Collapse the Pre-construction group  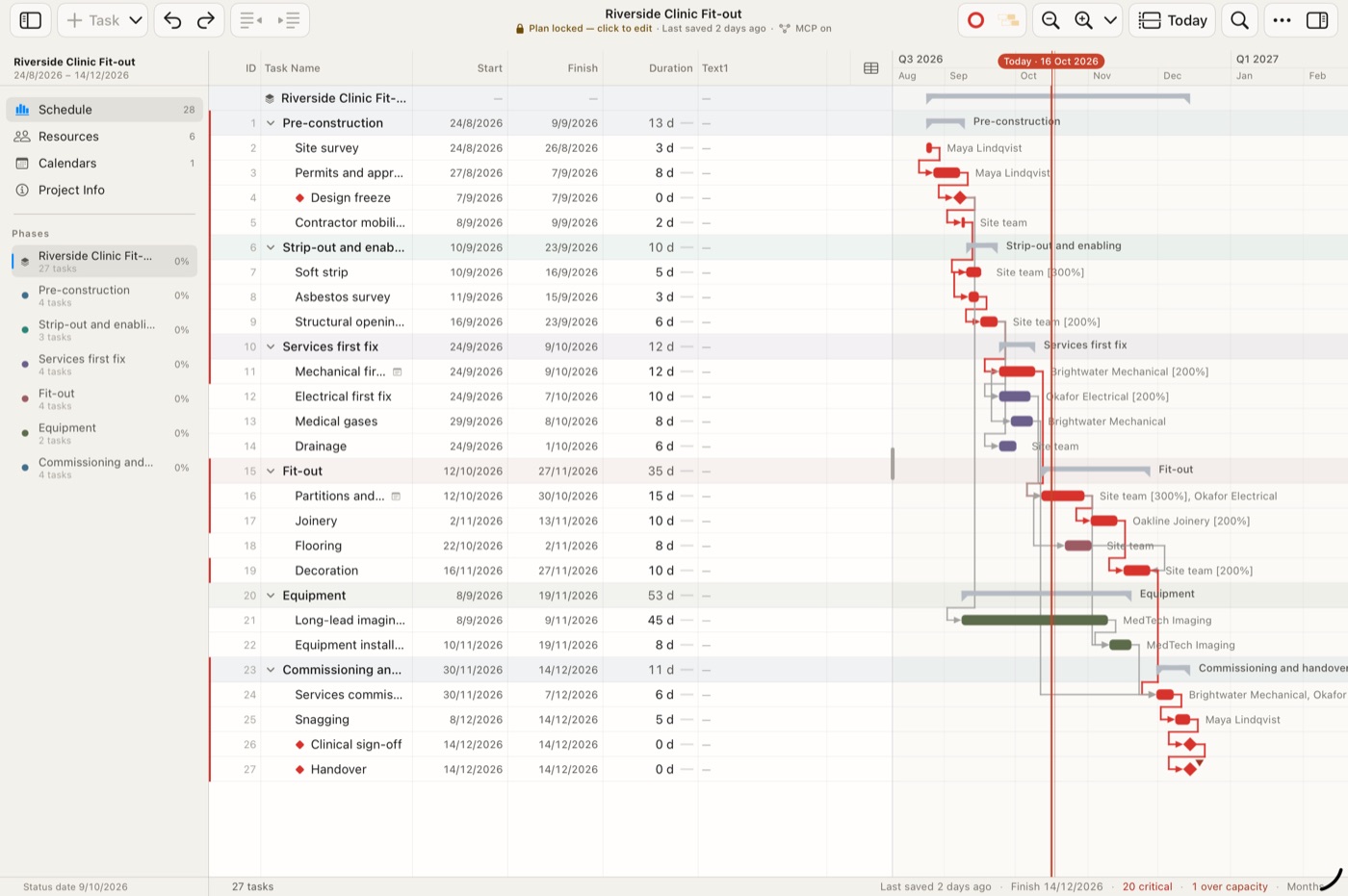pos(271,123)
